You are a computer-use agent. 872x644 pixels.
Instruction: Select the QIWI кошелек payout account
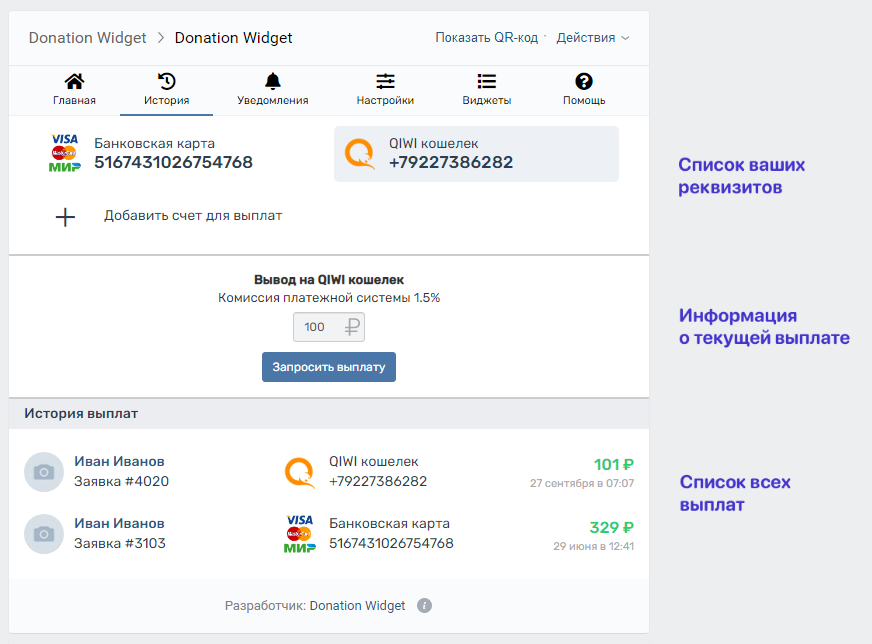(x=476, y=153)
